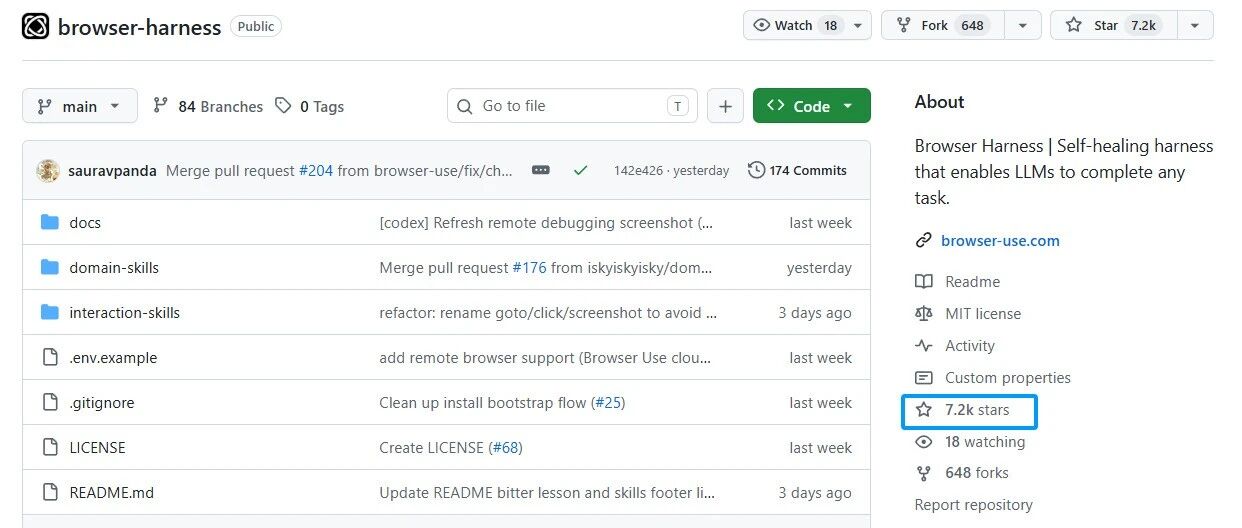
Task: Star the repository
Action: [1114, 25]
